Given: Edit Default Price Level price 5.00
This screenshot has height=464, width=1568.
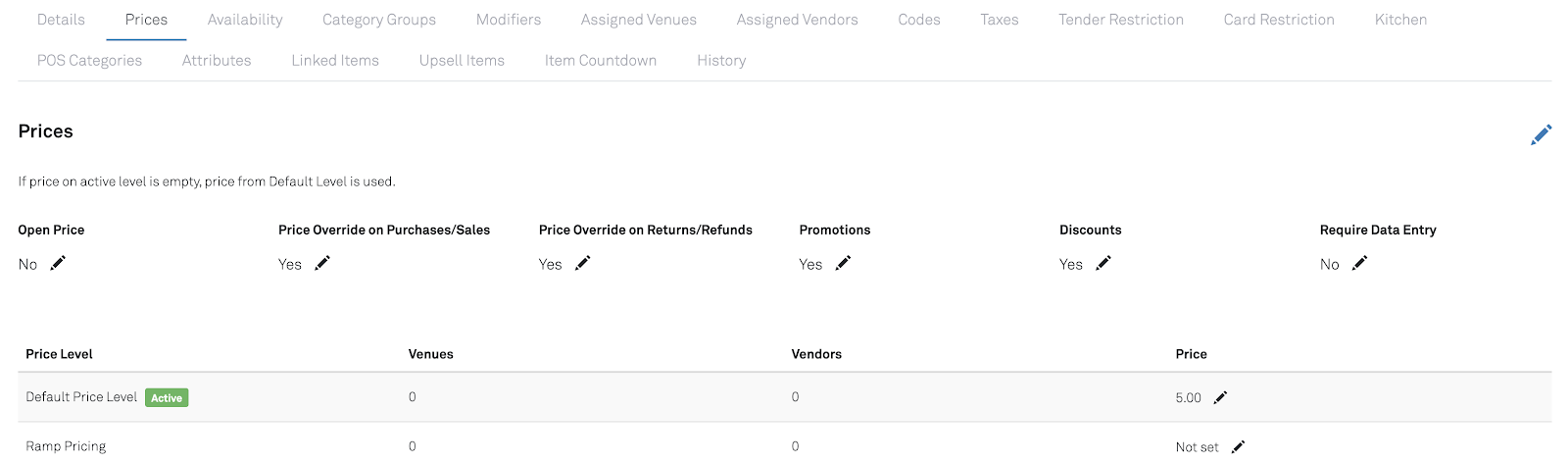Looking at the screenshot, I should [1220, 397].
